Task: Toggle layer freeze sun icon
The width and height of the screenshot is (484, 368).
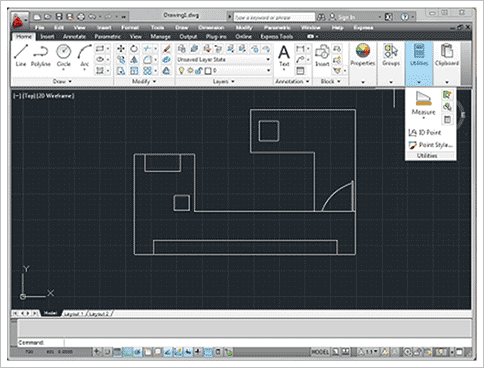Action: (190, 71)
